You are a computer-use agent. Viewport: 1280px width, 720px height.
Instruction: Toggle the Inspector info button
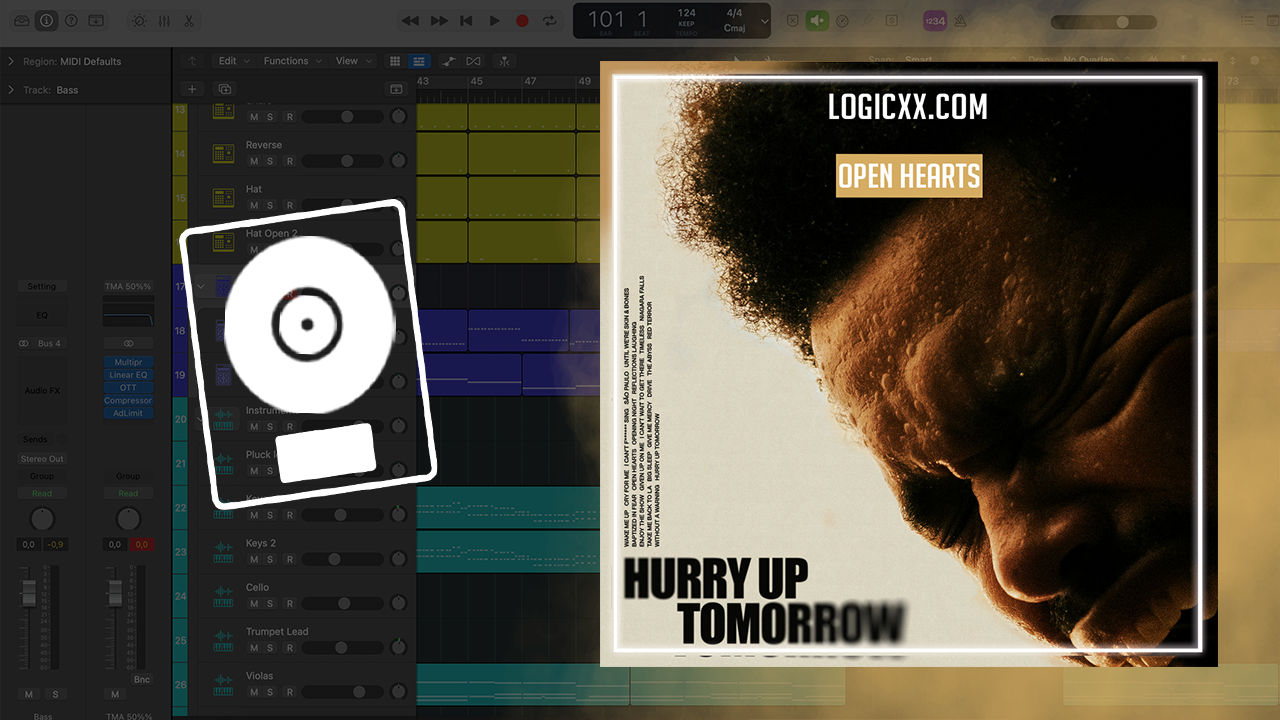click(x=46, y=20)
